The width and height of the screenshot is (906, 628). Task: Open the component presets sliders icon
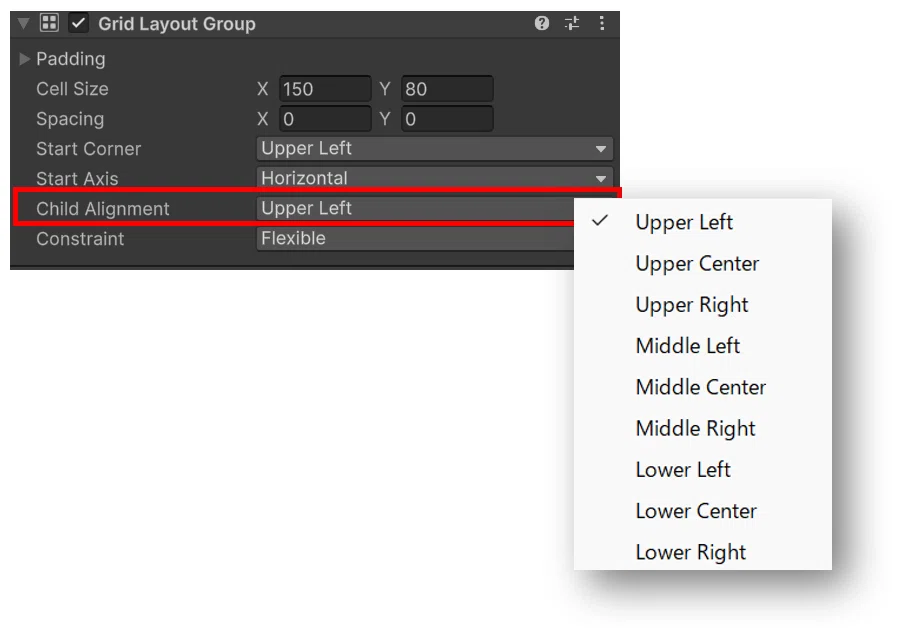click(x=571, y=23)
